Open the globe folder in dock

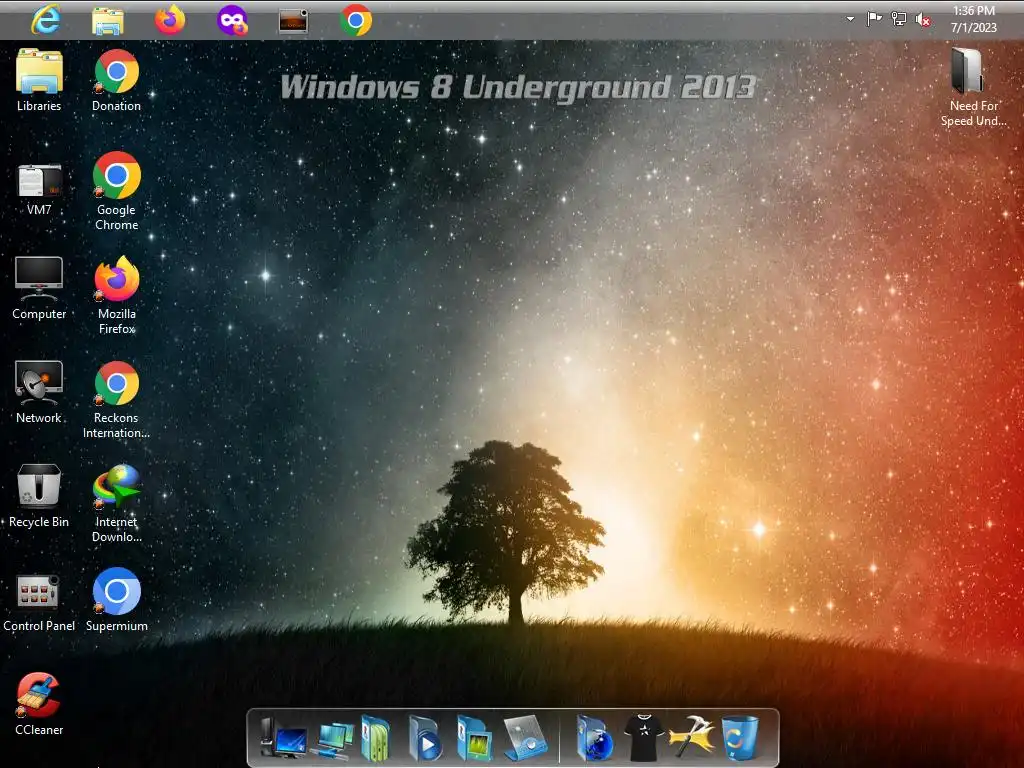[594, 738]
